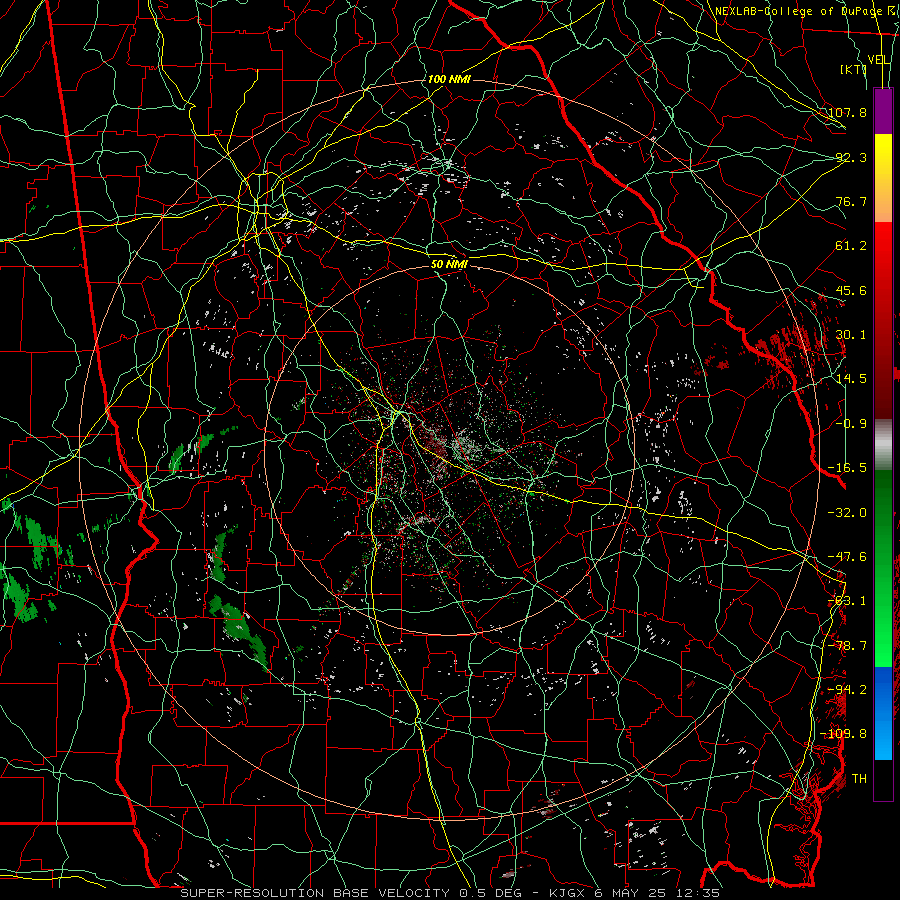This screenshot has height=900, width=900.
Task: Pick the dark purple TH color bar segment
Action: pyautogui.click(x=883, y=780)
